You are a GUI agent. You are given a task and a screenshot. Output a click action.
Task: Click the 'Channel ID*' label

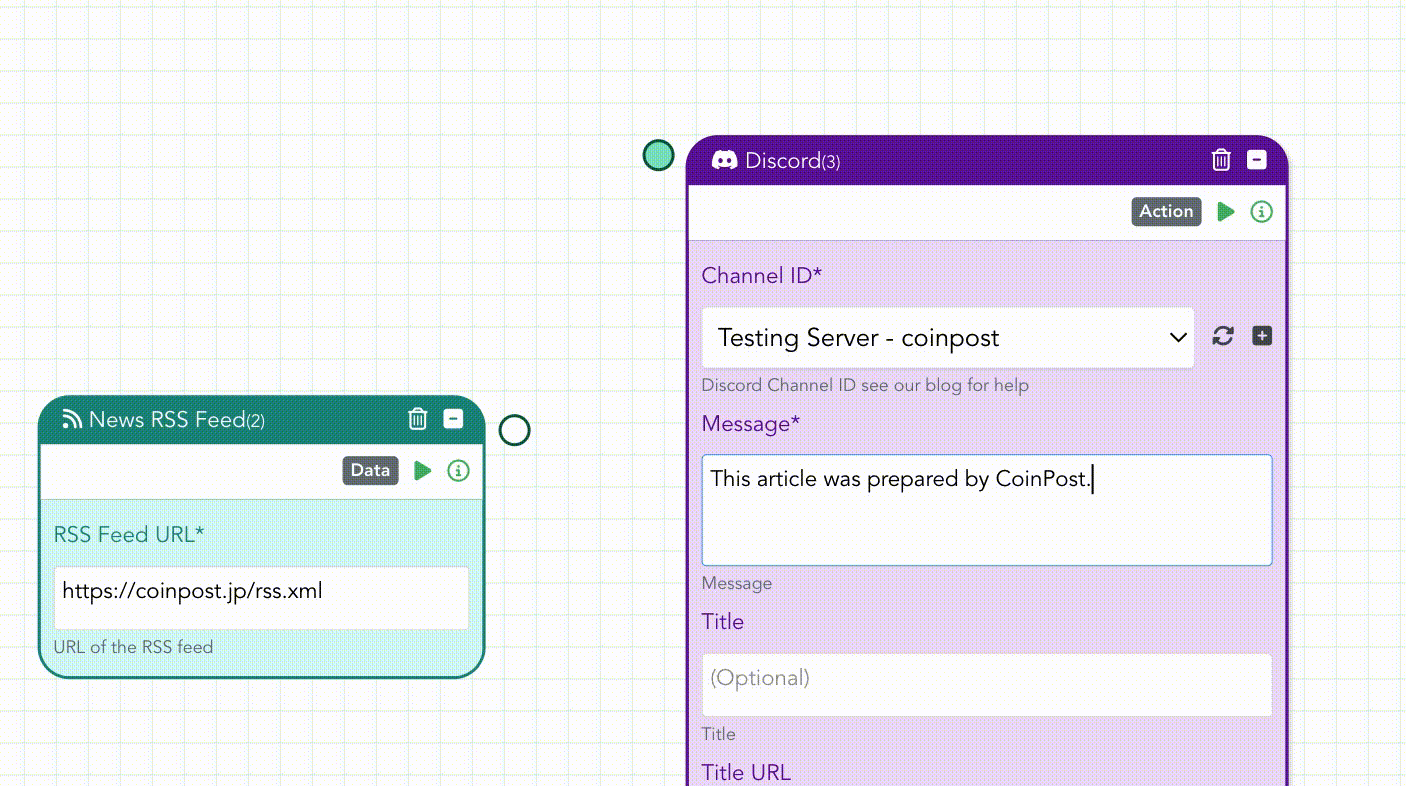tap(762, 276)
